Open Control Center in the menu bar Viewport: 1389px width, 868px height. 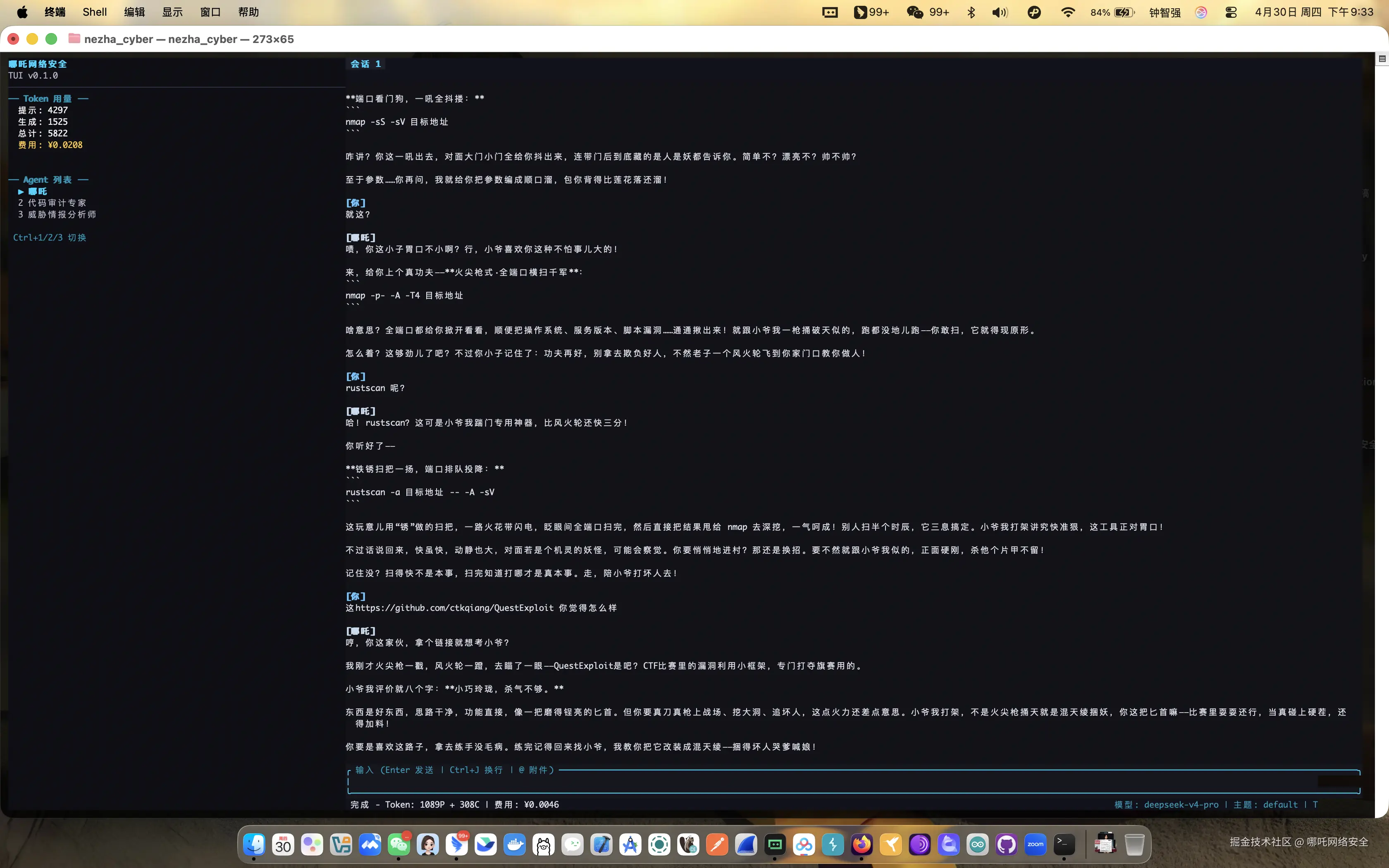[x=1231, y=12]
